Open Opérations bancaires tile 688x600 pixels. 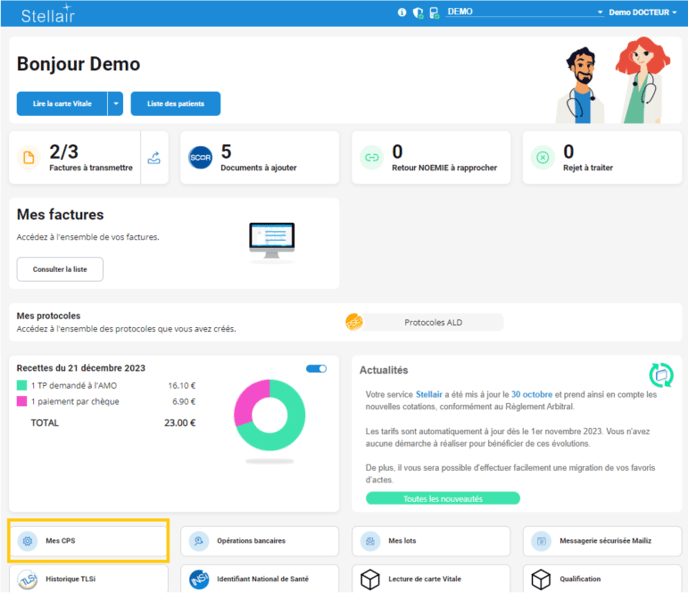click(x=260, y=541)
